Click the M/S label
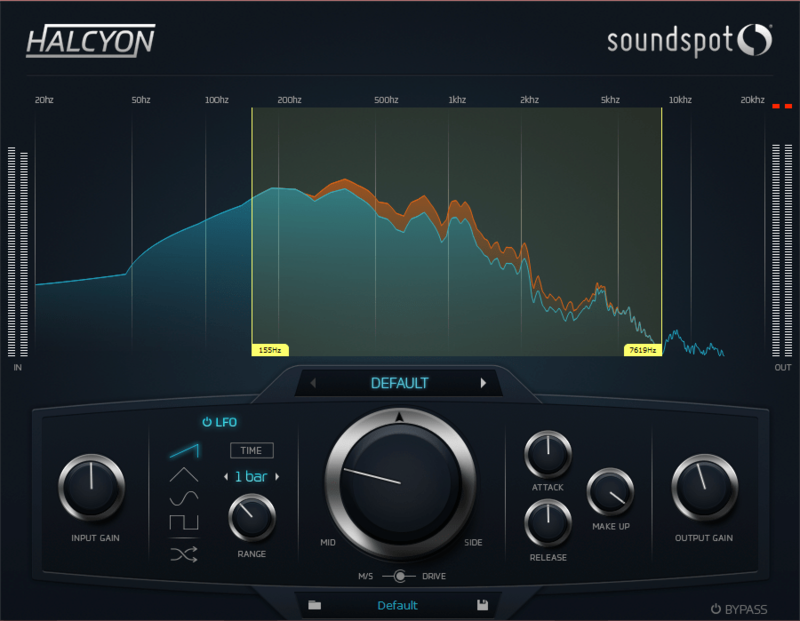800x621 pixels. 366,576
